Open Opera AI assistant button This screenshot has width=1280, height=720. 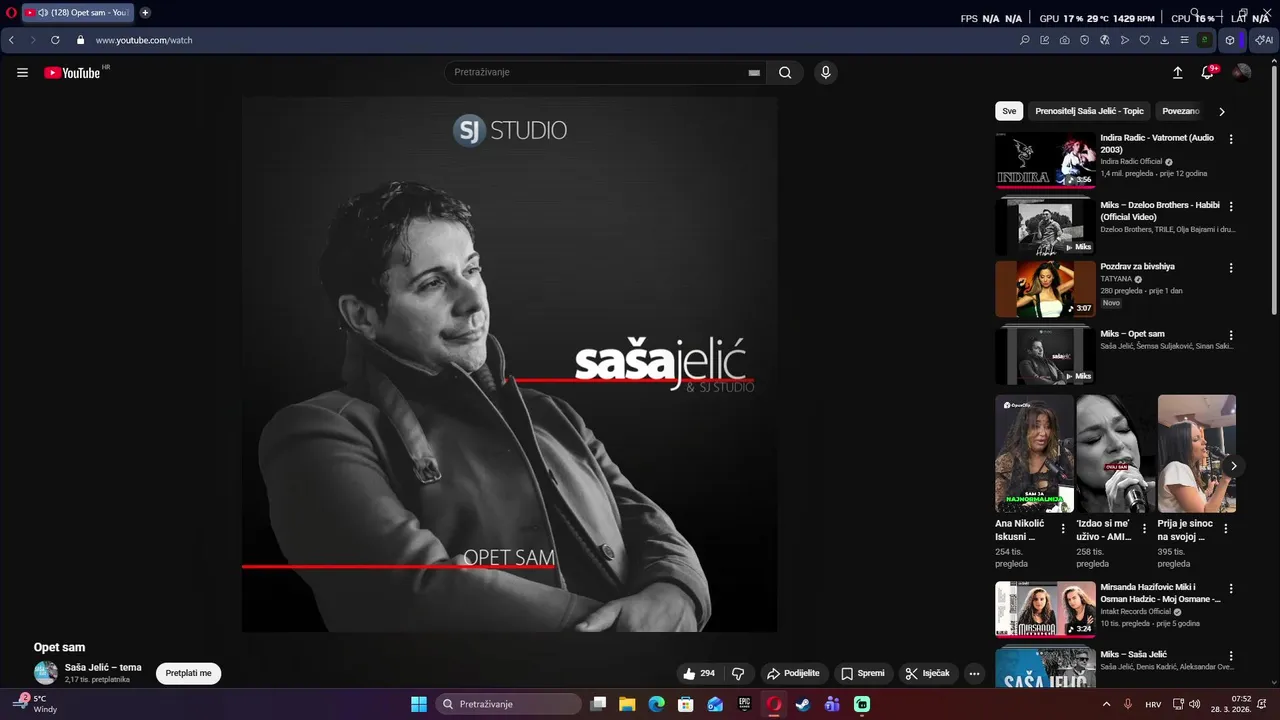[1263, 40]
